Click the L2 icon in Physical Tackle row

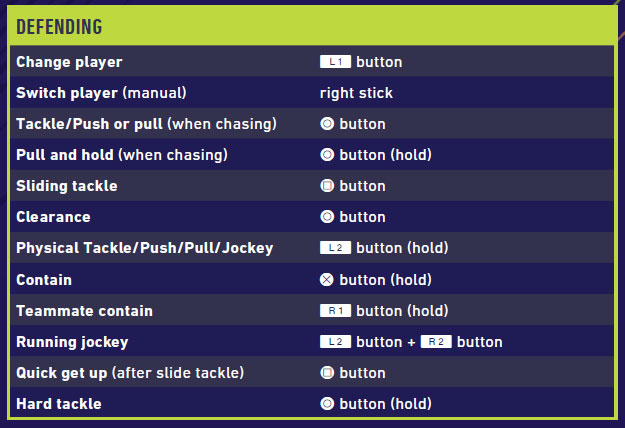(335, 248)
